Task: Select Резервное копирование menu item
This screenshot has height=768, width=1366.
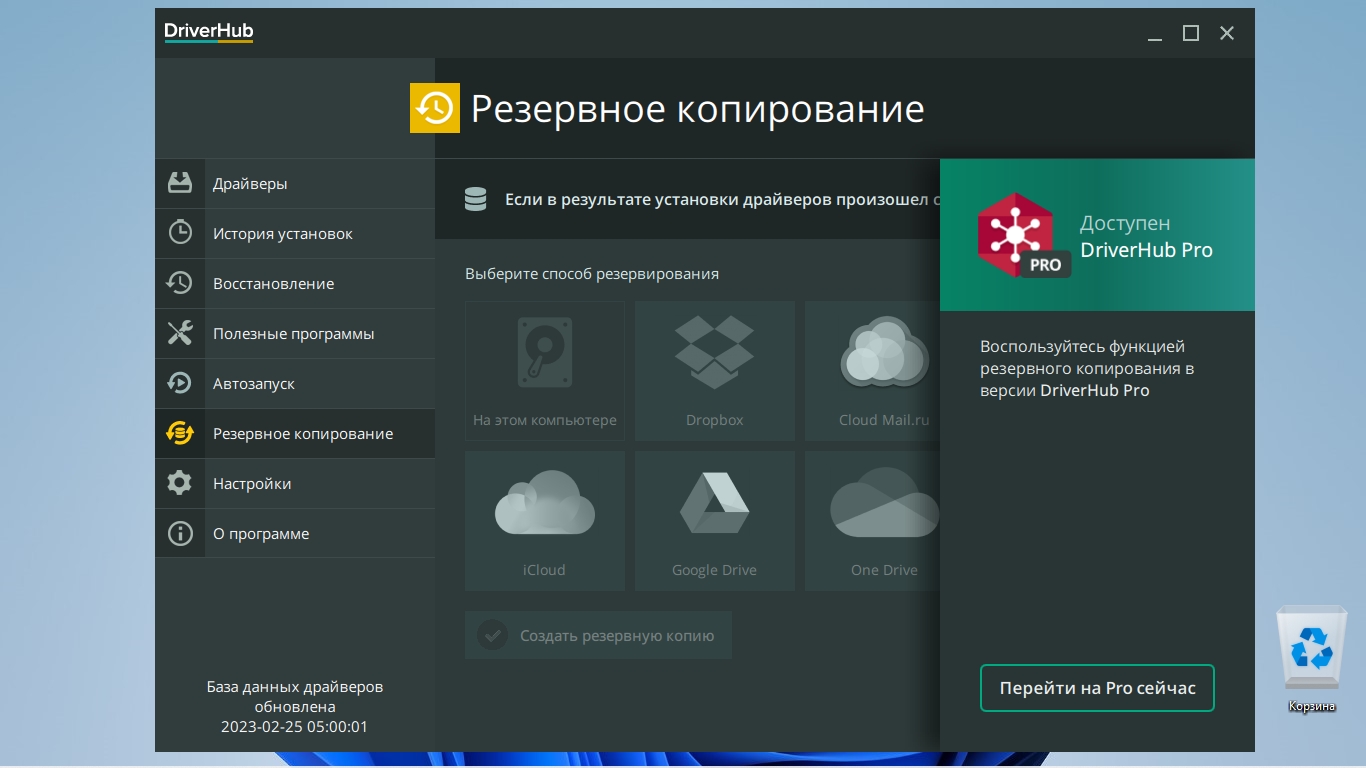Action: pos(295,434)
